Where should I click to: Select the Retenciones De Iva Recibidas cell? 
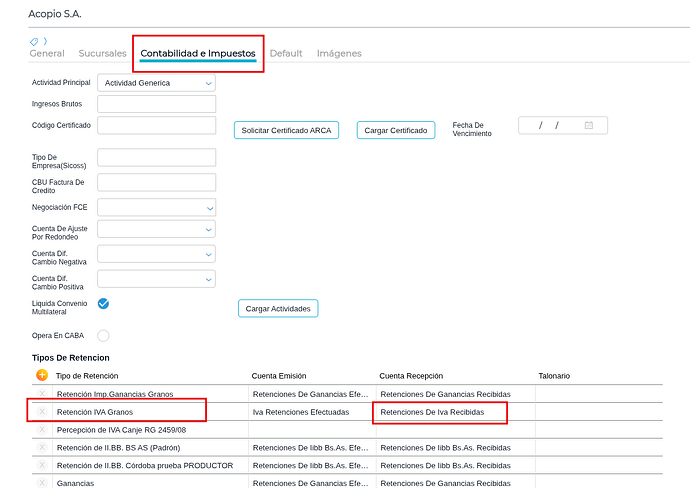coord(455,412)
